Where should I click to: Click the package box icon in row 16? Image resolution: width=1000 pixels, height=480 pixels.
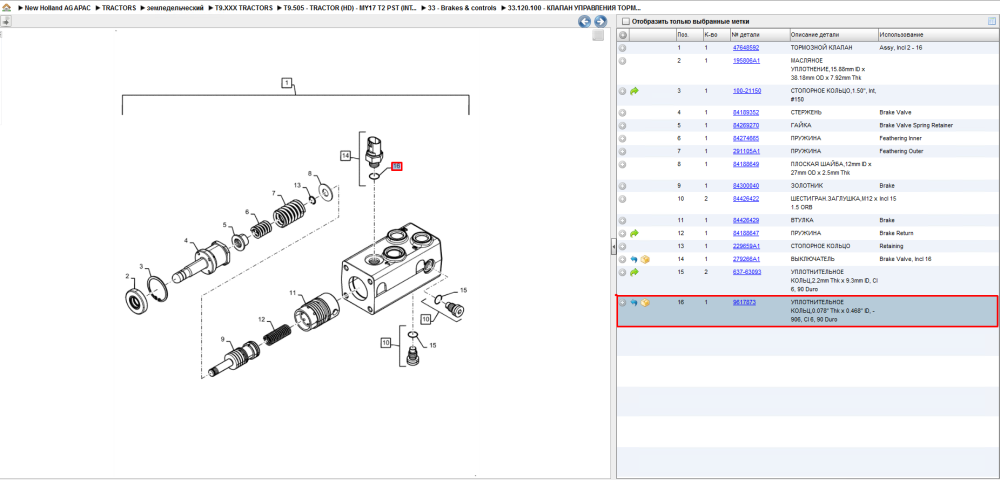pyautogui.click(x=645, y=303)
